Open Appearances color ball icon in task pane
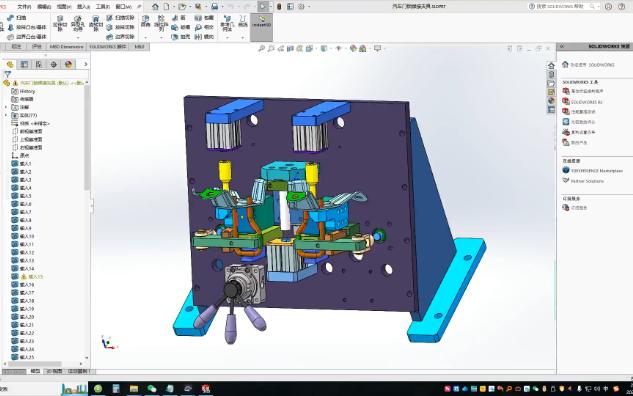Screen dimensions: 633x396 pos(551,101)
